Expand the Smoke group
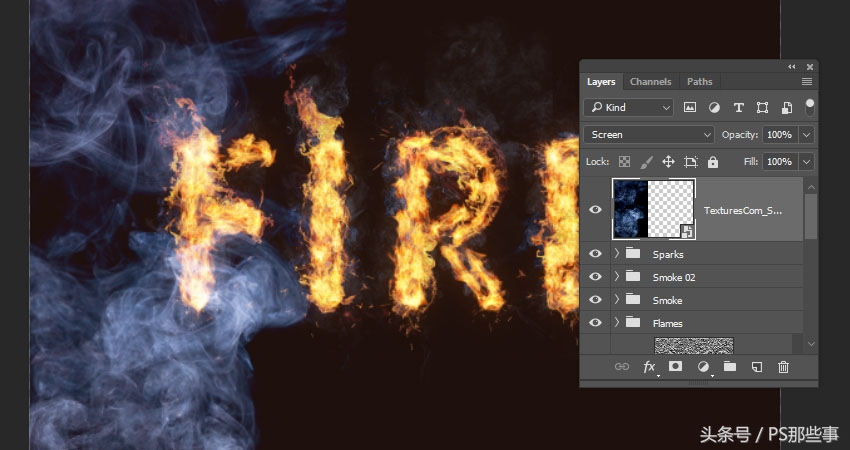The height and width of the screenshot is (450, 850). (616, 299)
